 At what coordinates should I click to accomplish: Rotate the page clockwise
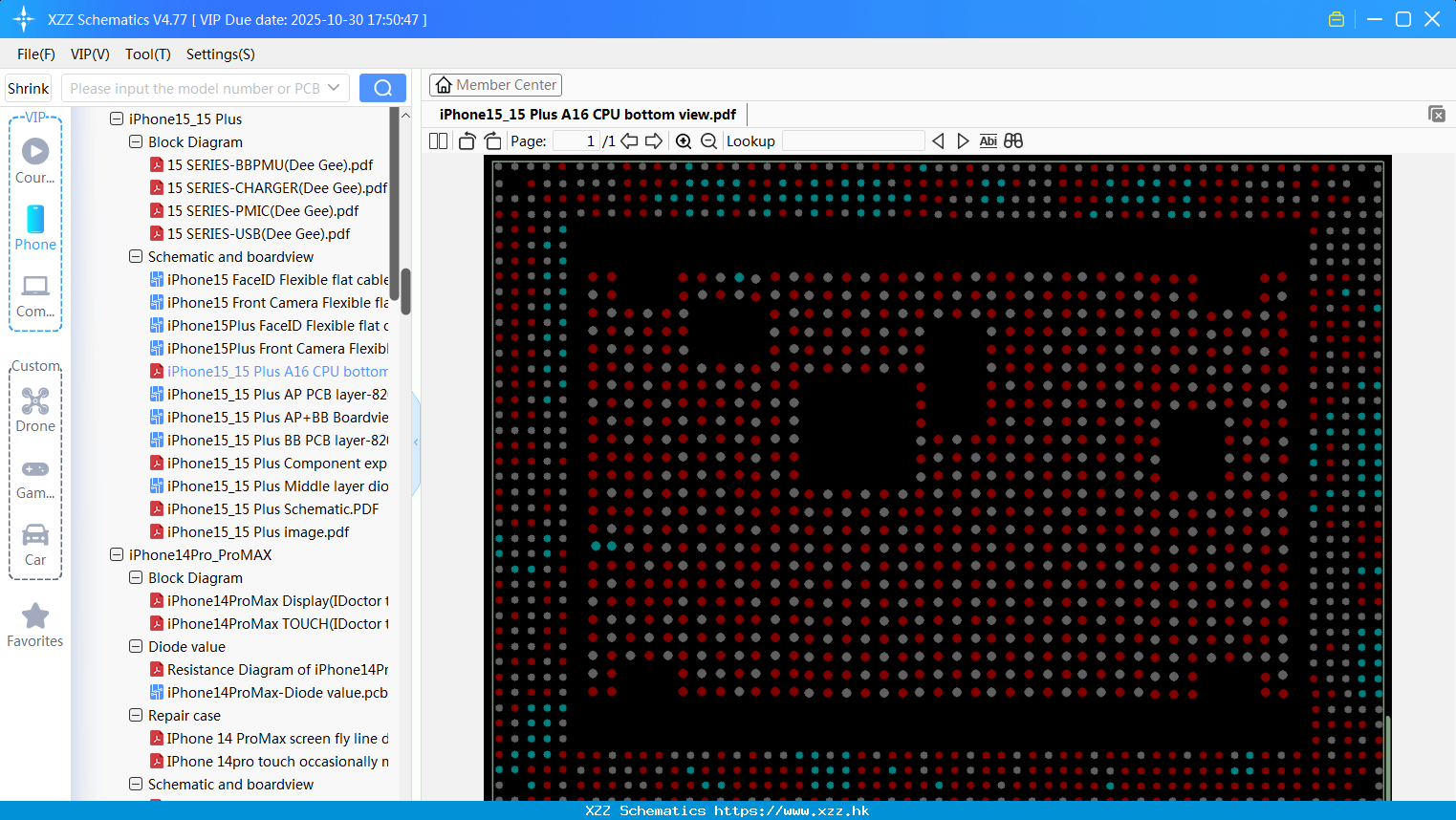coord(492,140)
